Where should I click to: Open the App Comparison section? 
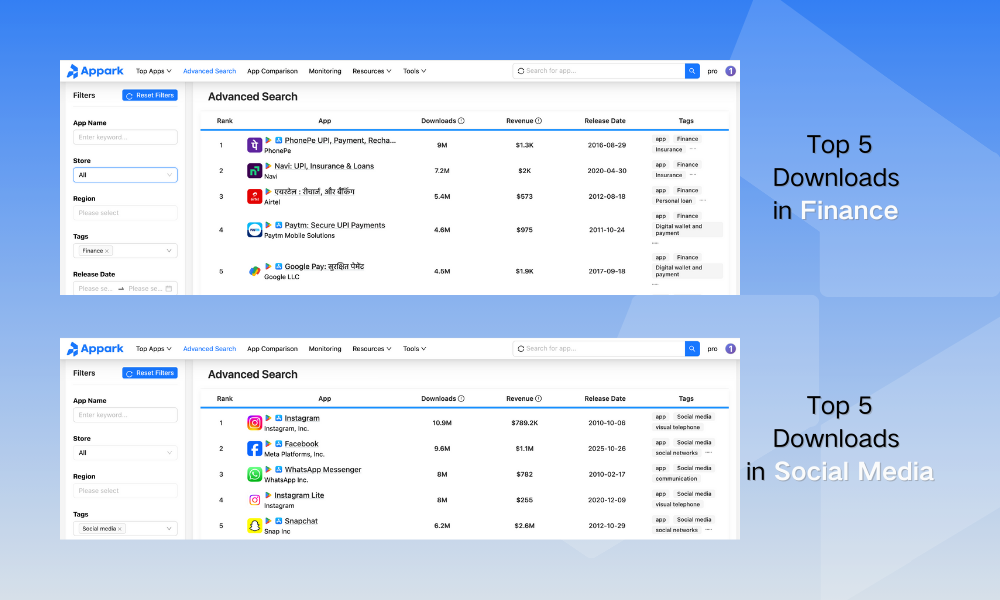272,71
